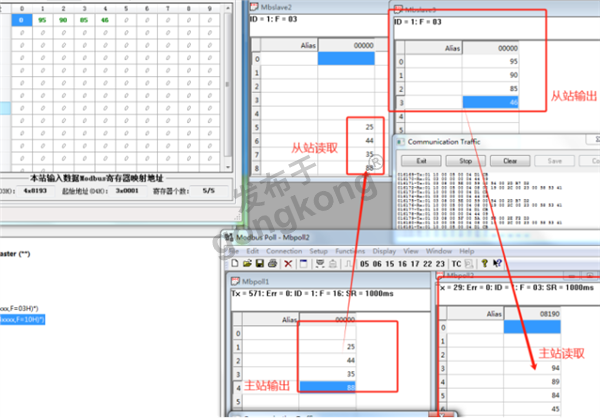Viewport: 600px width, 418px height.
Task: Select function 22 toolbar button
Action: click(428, 264)
